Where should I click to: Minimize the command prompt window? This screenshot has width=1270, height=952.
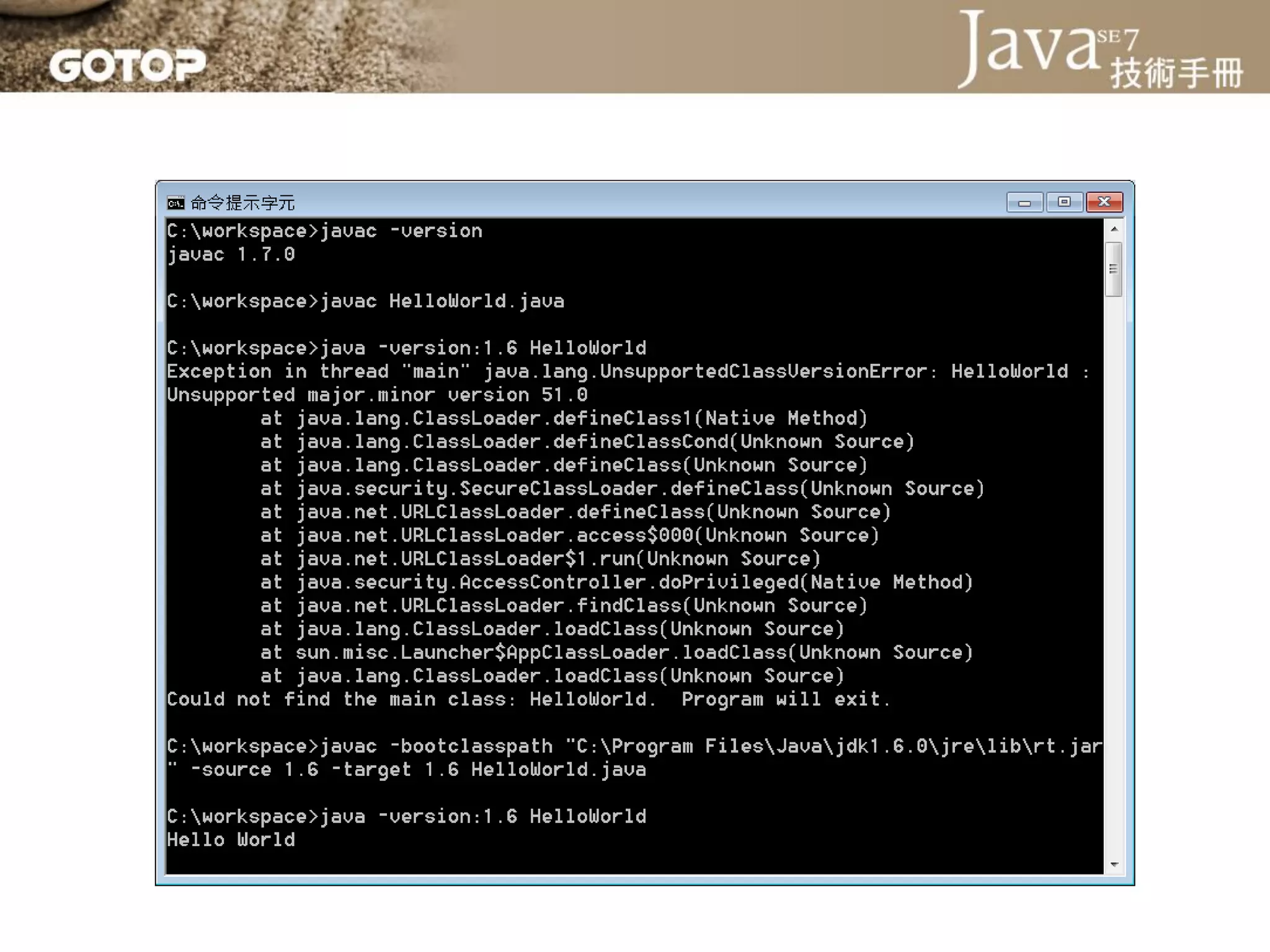pos(1024,202)
